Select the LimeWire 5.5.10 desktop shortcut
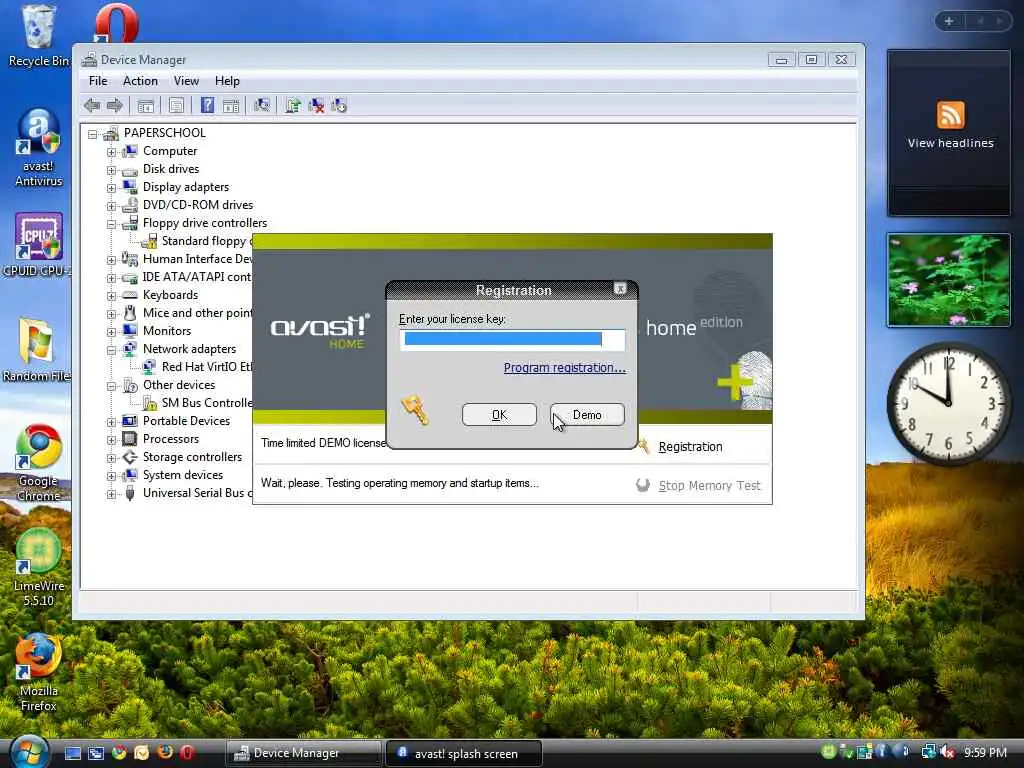The width and height of the screenshot is (1024, 768). tap(39, 567)
